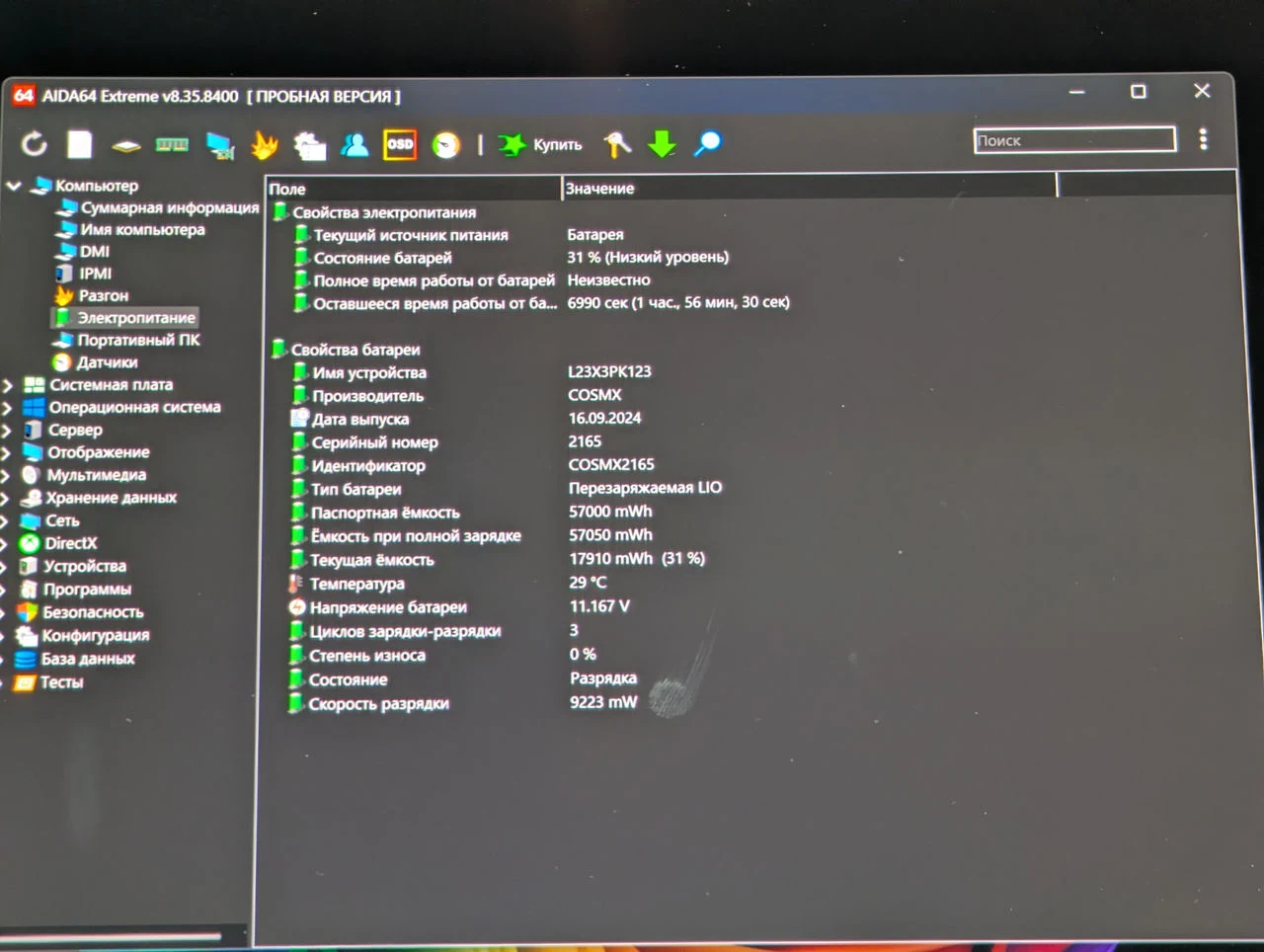The height and width of the screenshot is (952, 1264).
Task: Expand the Операционная система node
Action: tap(7, 408)
